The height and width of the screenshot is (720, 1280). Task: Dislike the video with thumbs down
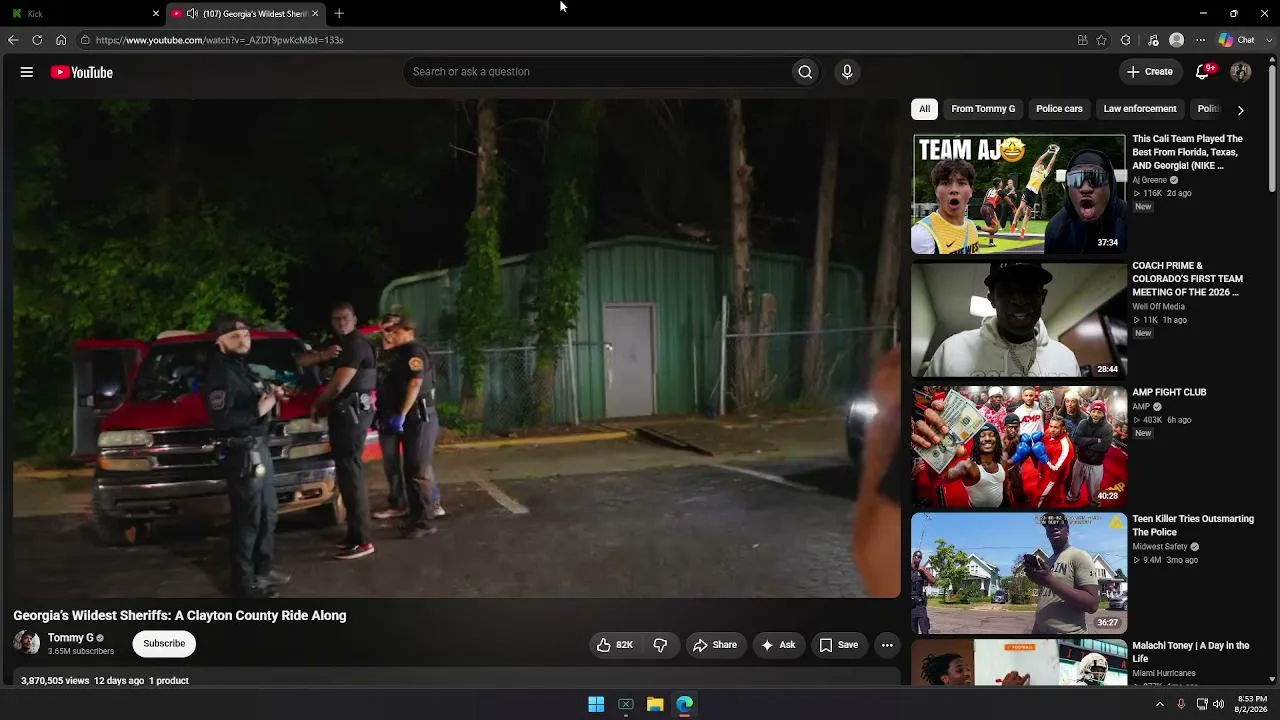pos(660,645)
